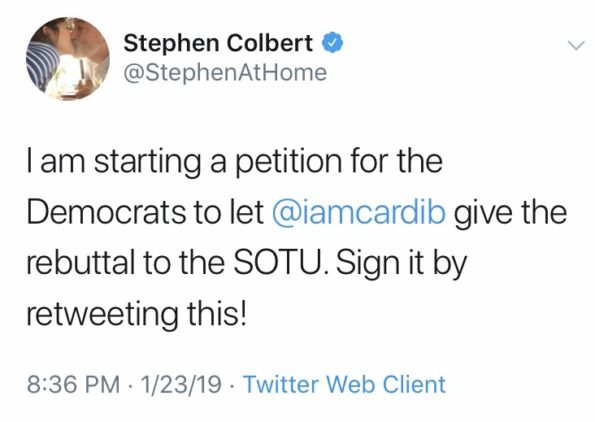Expand the tweet options chevron

pos(576,46)
